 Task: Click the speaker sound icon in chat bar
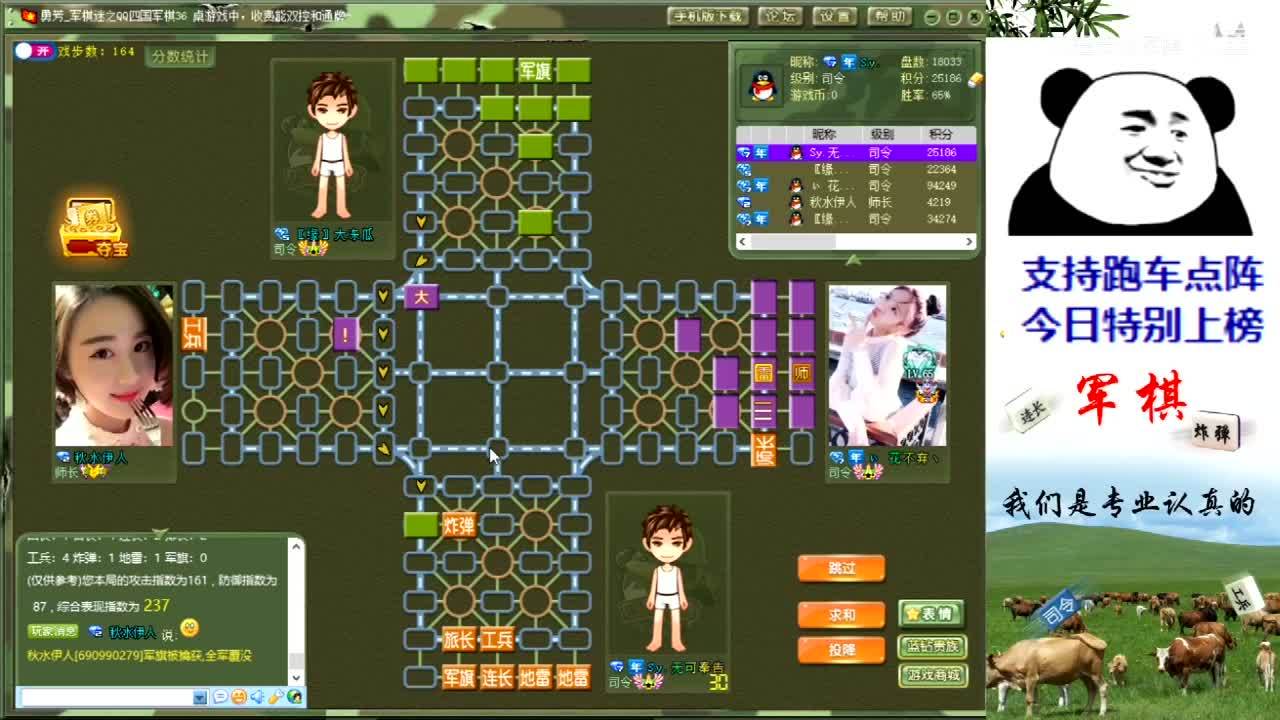pos(257,697)
